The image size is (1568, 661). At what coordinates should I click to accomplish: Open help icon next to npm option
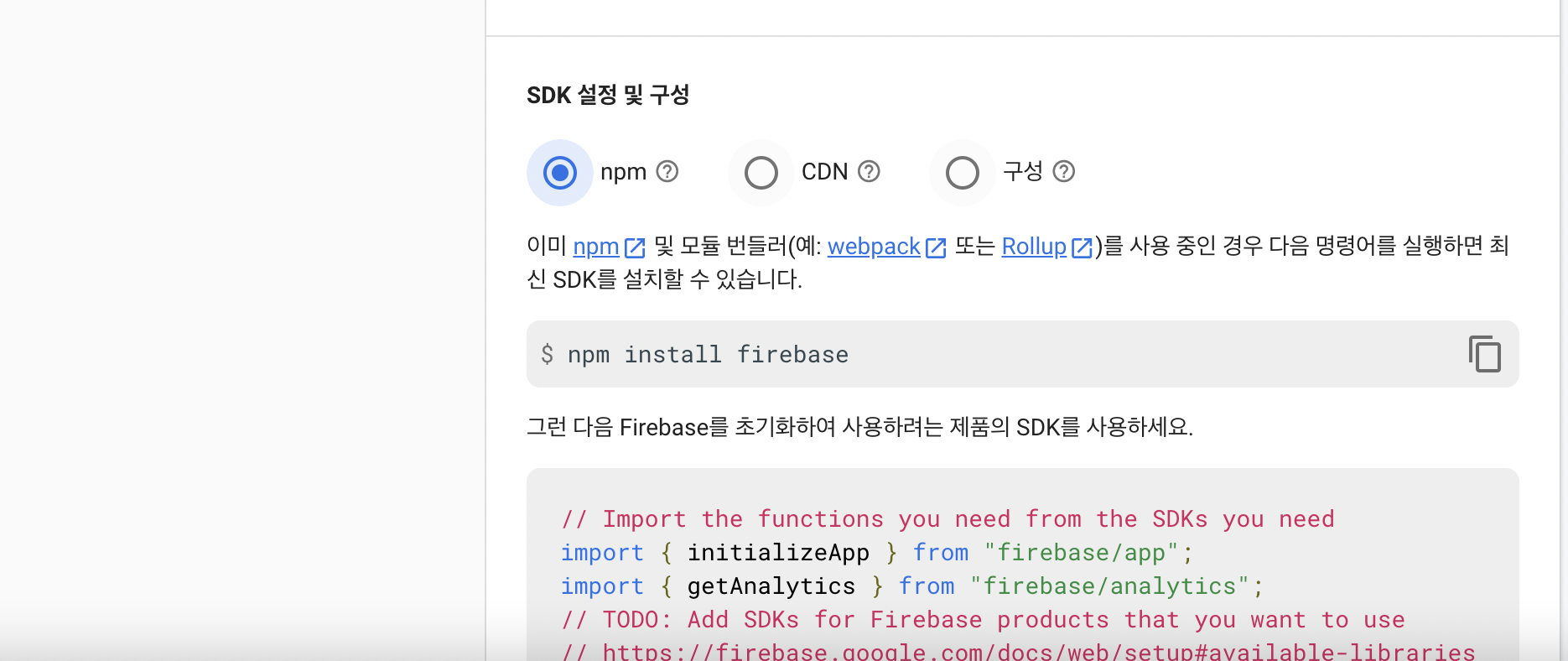pos(667,171)
